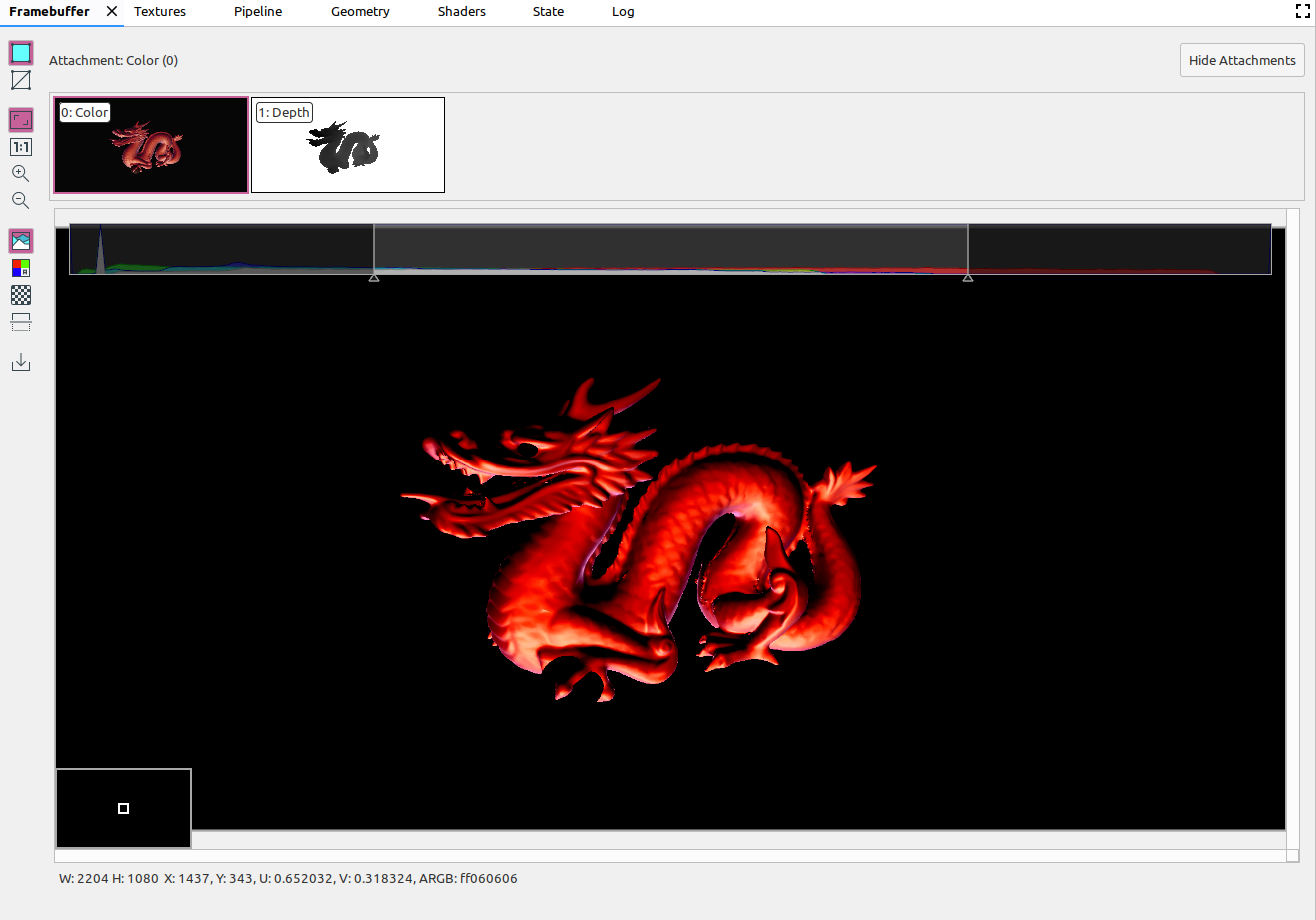1316x920 pixels.
Task: Open the RGBA color channels selector
Action: click(21, 268)
